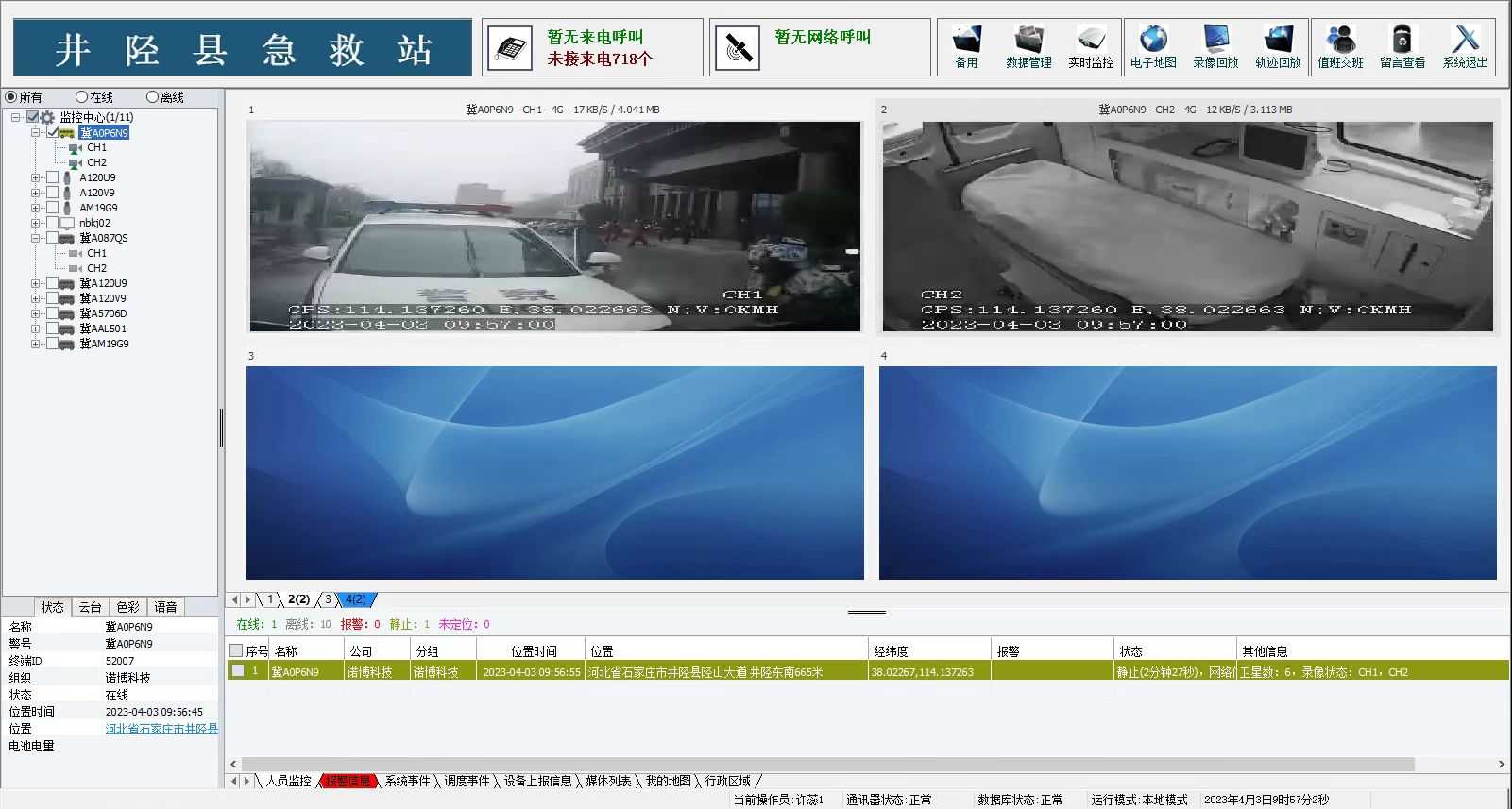Toggle the 监控中心 checkbox
The image size is (1512, 809).
point(33,117)
